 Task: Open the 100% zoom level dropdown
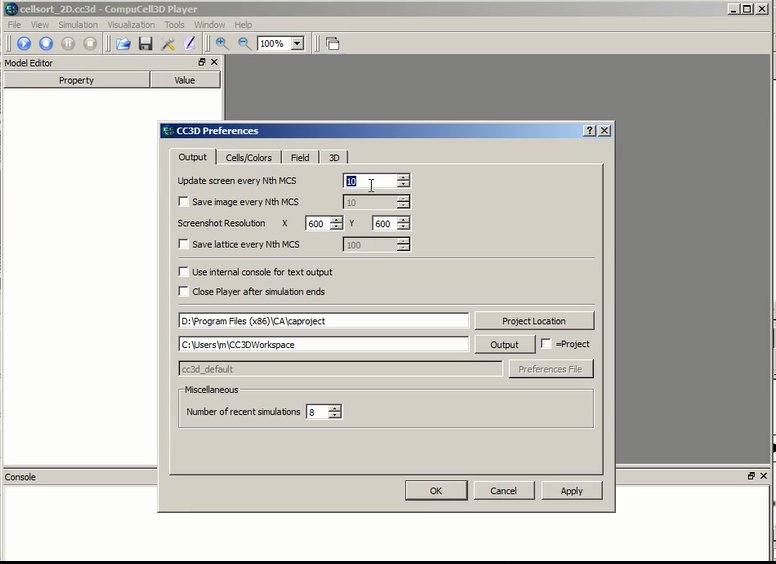pos(297,44)
